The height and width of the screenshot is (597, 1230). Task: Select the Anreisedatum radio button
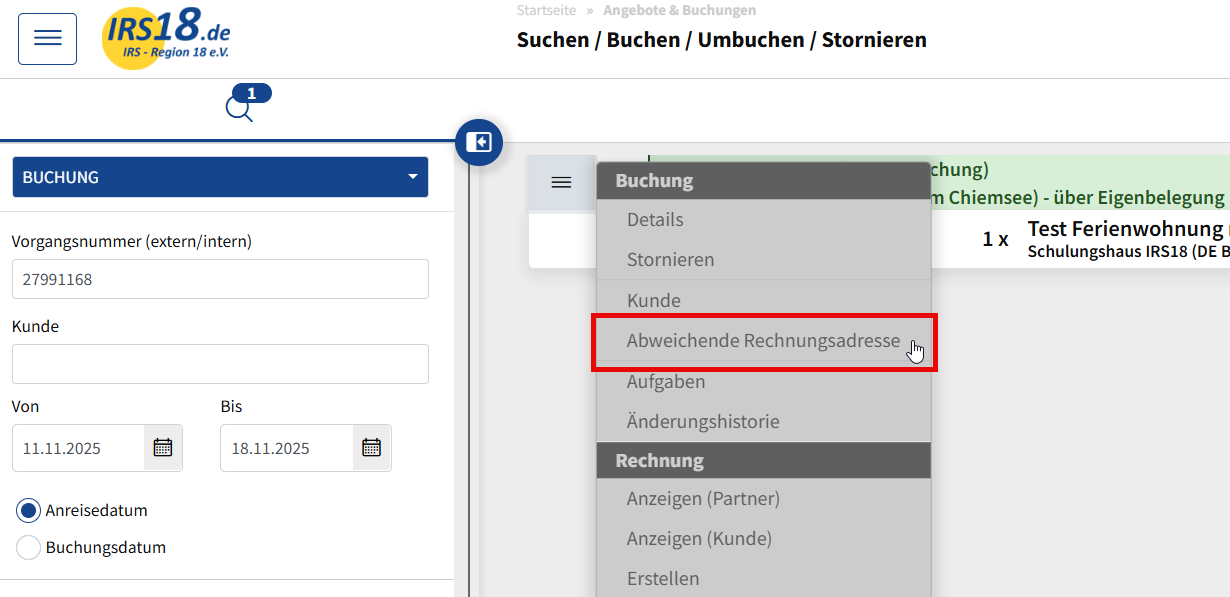point(29,510)
